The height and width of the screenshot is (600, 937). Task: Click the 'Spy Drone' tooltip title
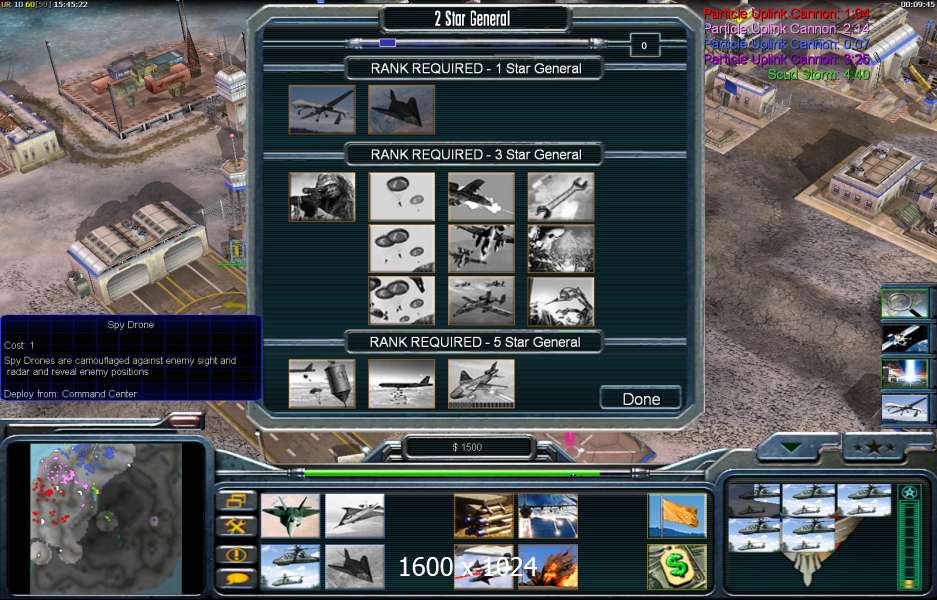coord(131,325)
